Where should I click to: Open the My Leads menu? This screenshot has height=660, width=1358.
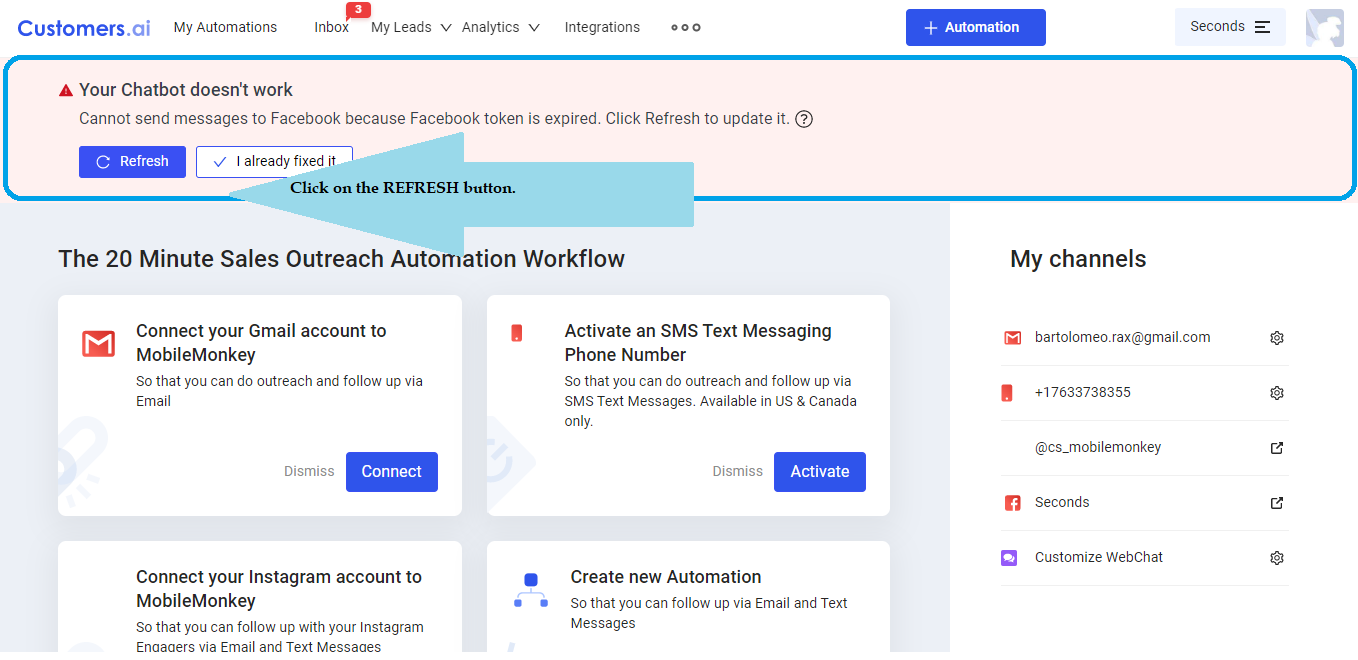pos(401,27)
